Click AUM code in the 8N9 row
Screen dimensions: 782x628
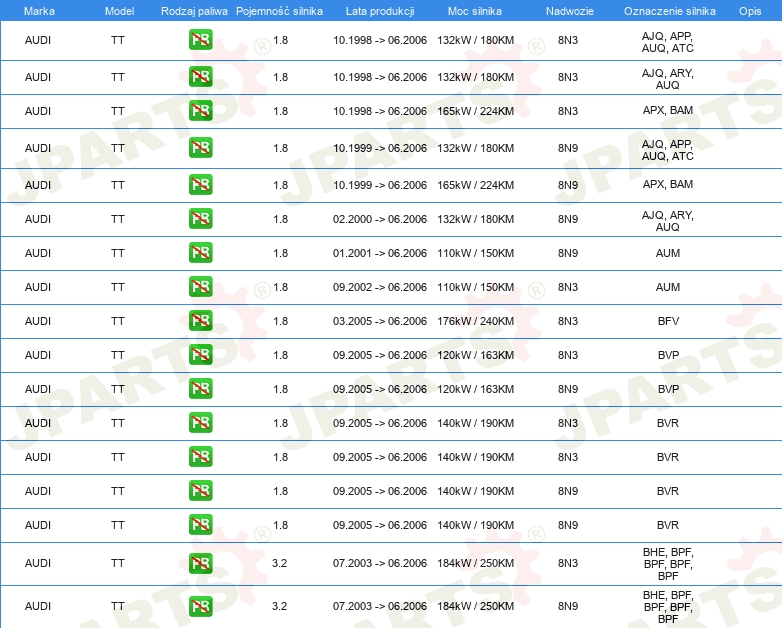[668, 253]
